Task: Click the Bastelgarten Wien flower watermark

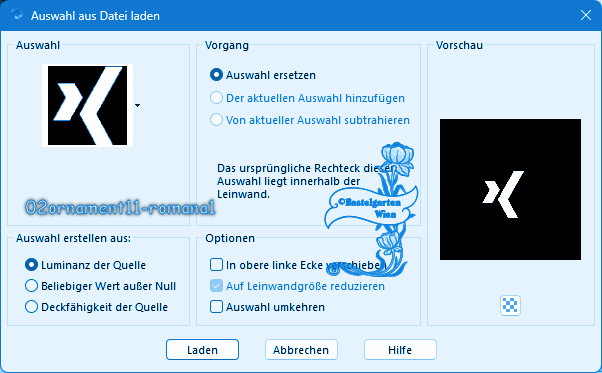Action: [x=371, y=209]
